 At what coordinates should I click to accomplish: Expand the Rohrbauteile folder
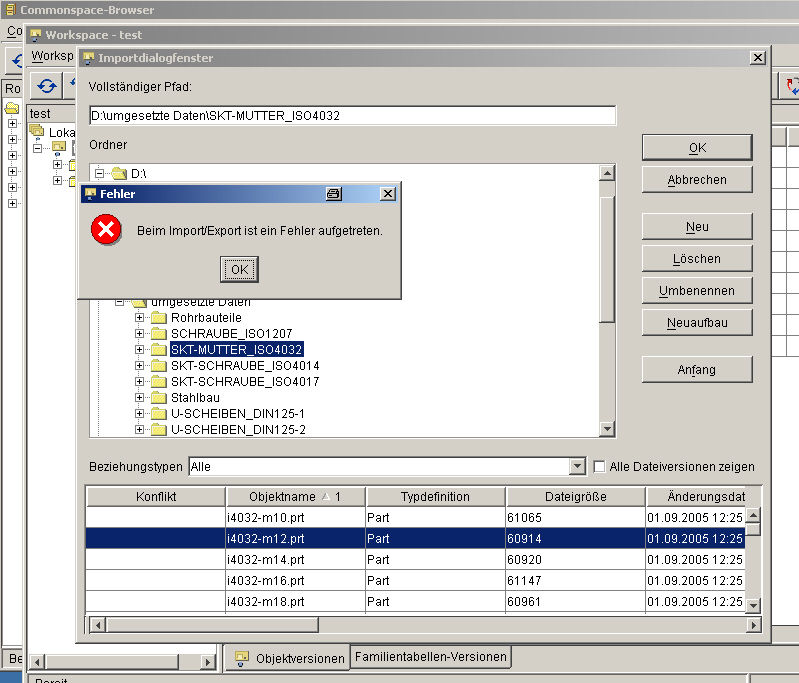(x=139, y=318)
